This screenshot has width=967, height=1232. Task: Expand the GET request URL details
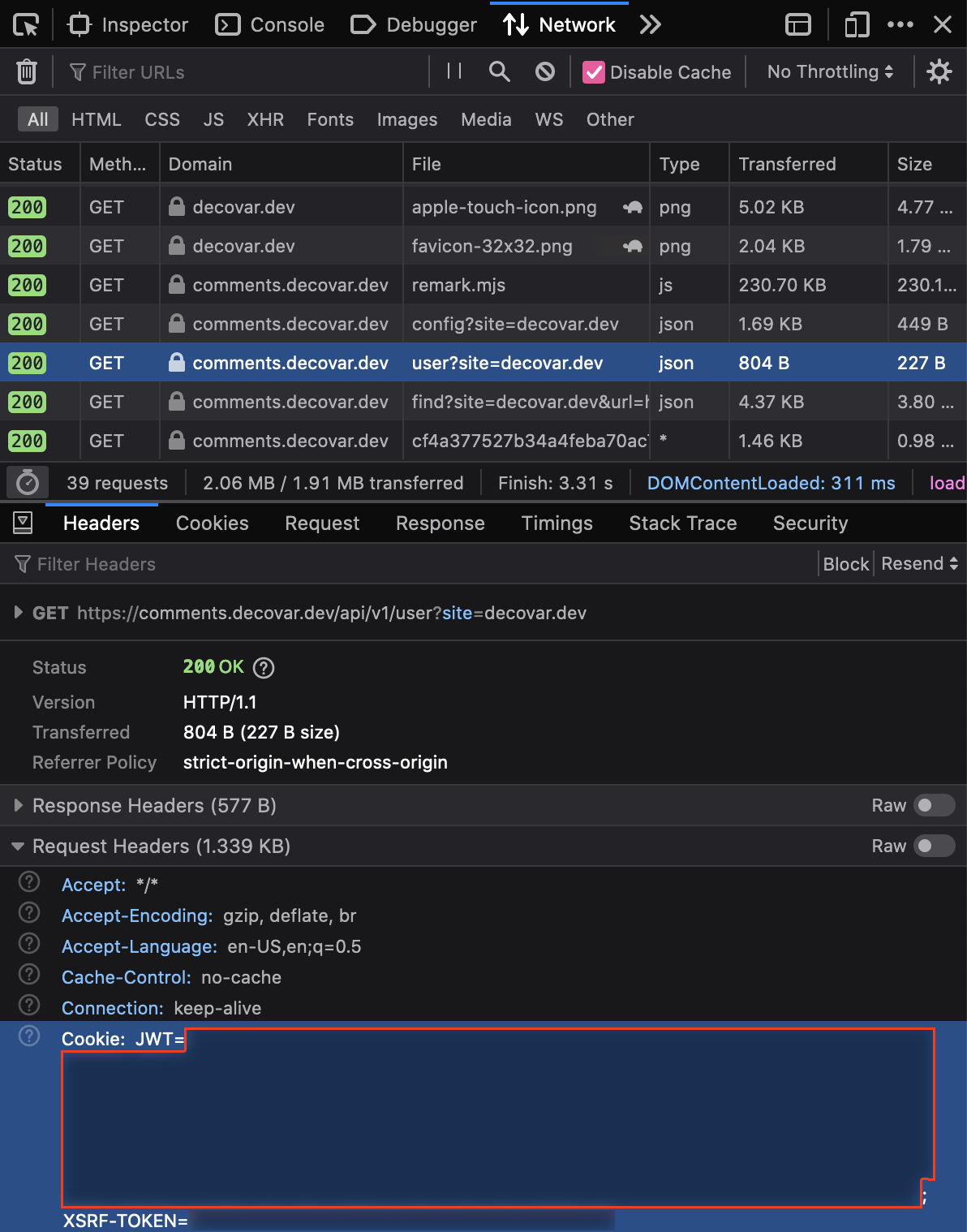coord(19,613)
